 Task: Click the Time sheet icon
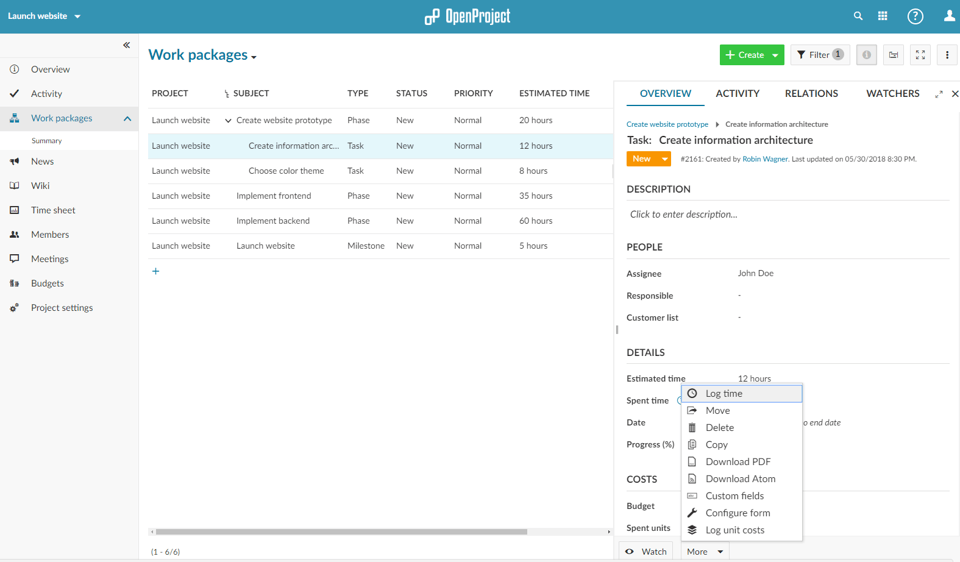[x=14, y=210]
